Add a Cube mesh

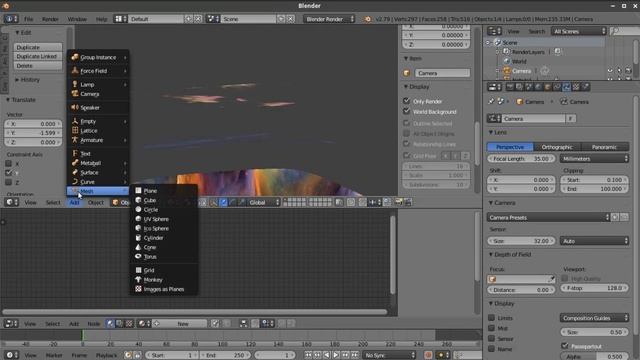click(x=164, y=200)
